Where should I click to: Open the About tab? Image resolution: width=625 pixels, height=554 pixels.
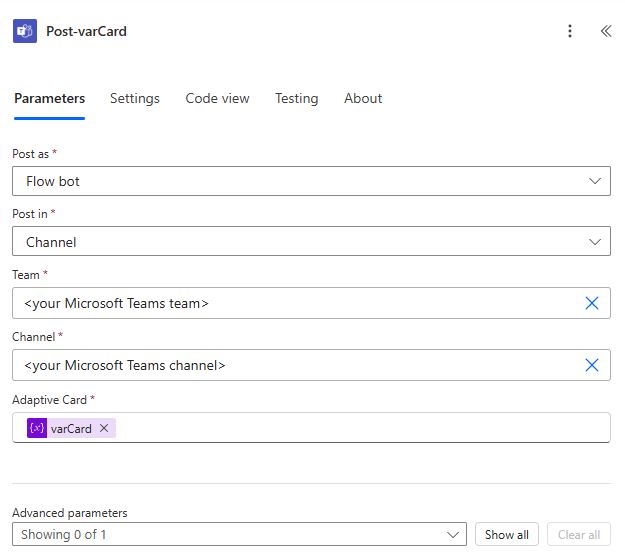pyautogui.click(x=363, y=98)
